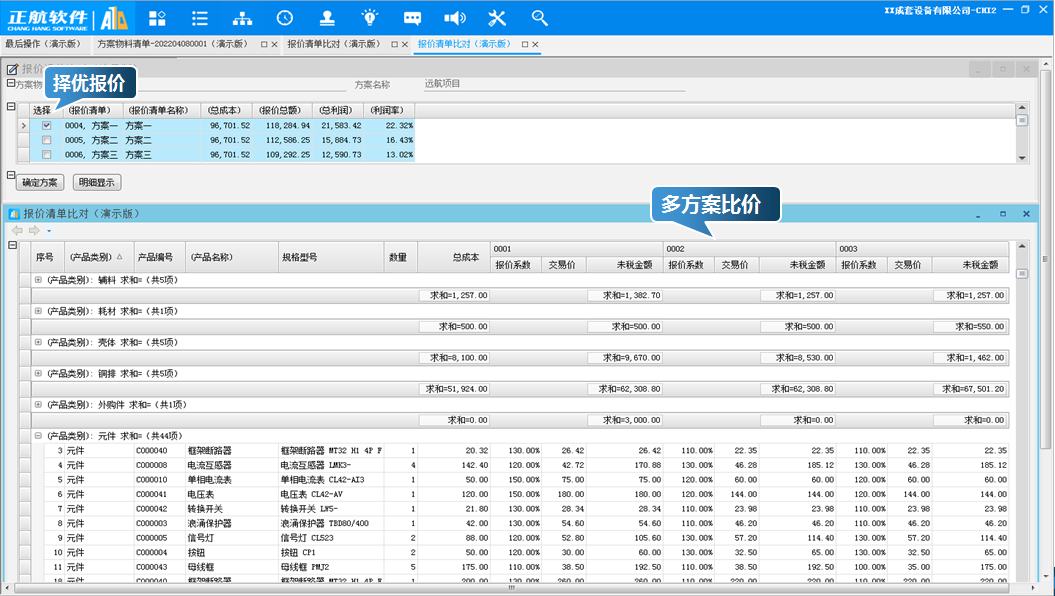This screenshot has width=1055, height=596.
Task: Open the dashboard grid icon in top toolbar
Action: (157, 18)
